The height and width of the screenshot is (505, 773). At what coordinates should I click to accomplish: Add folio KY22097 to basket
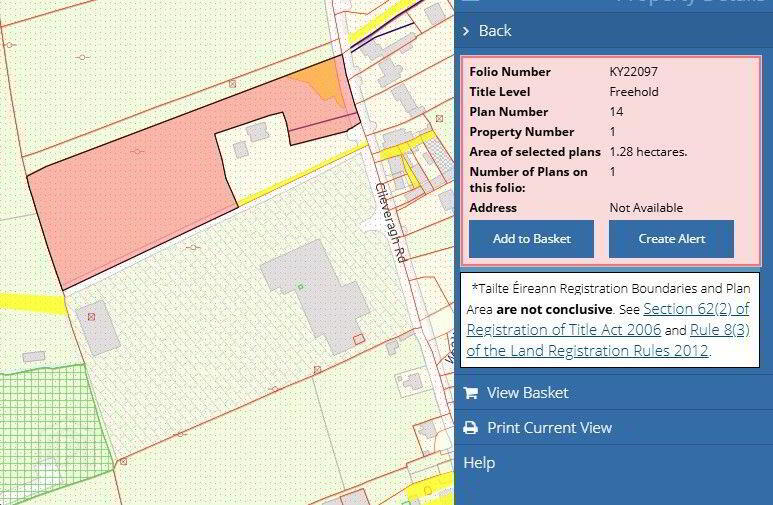(531, 239)
